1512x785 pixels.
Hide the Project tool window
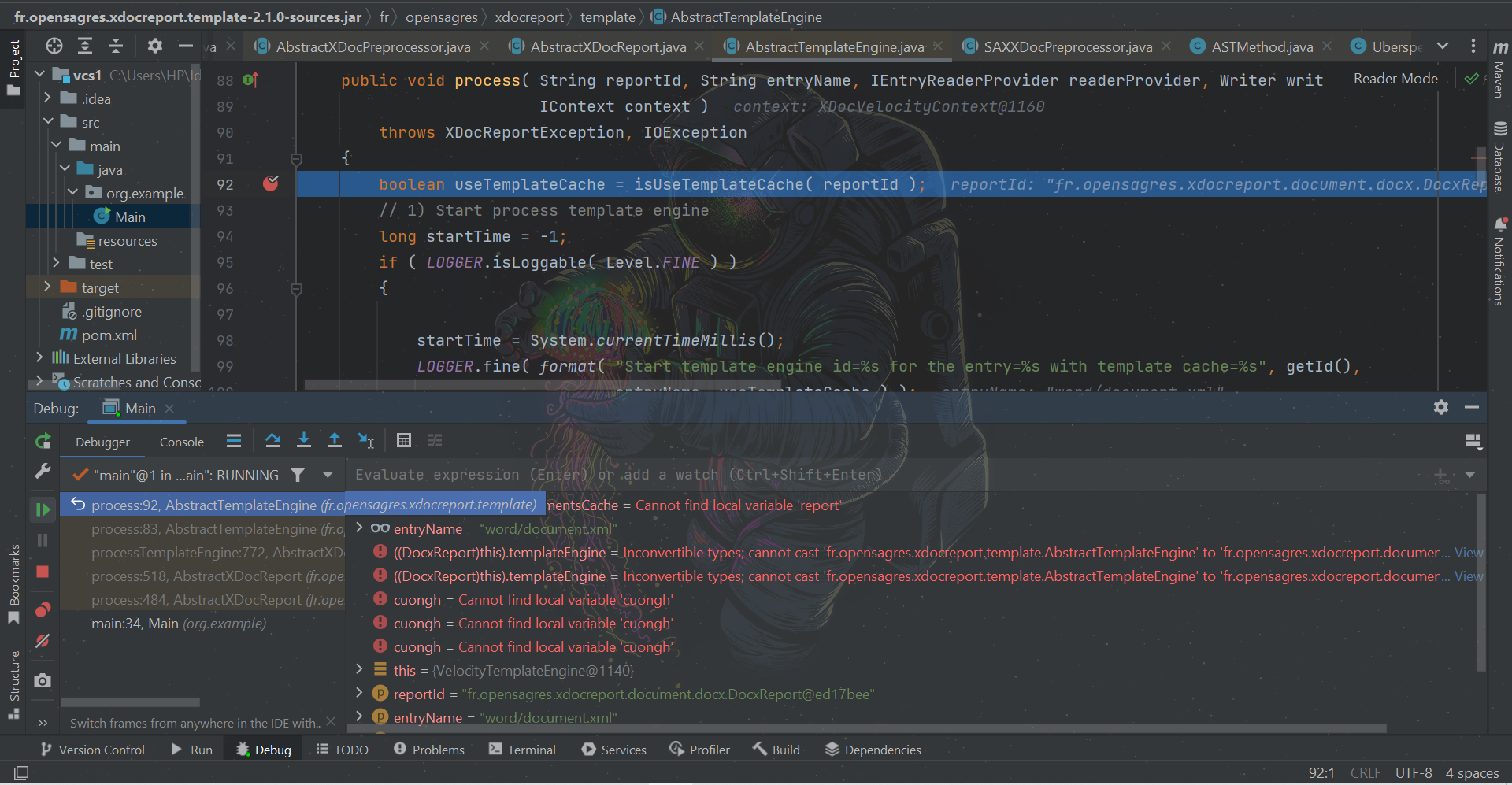click(186, 46)
